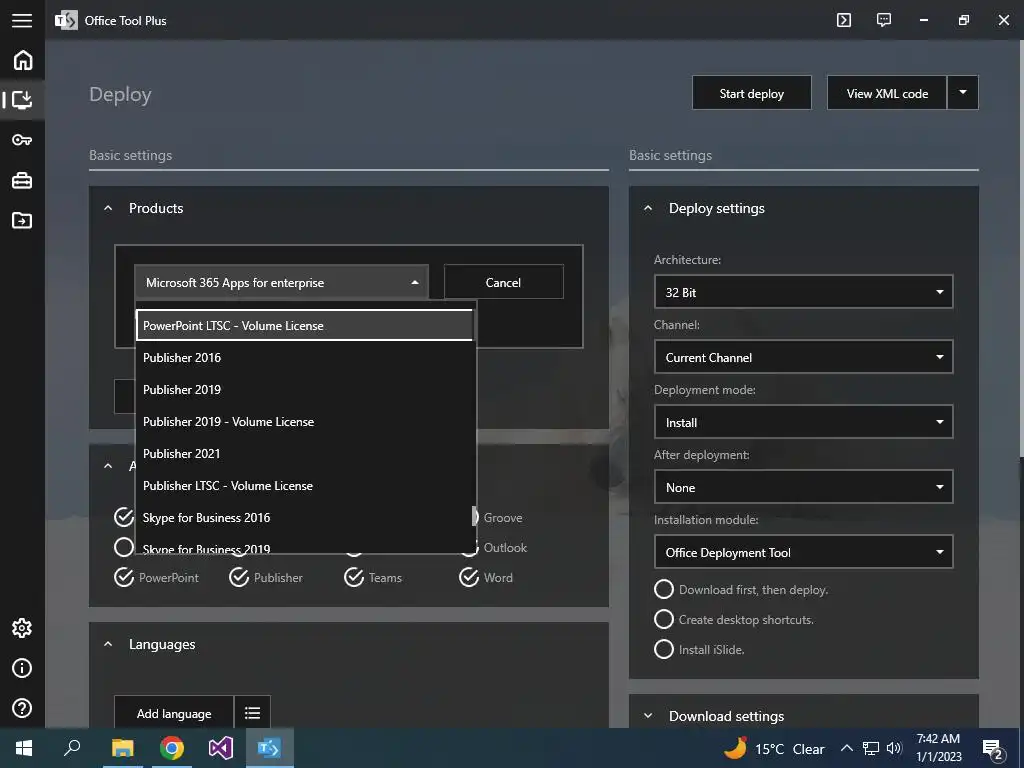Open the Help question mark icon
The height and width of the screenshot is (768, 1024).
pos(22,708)
